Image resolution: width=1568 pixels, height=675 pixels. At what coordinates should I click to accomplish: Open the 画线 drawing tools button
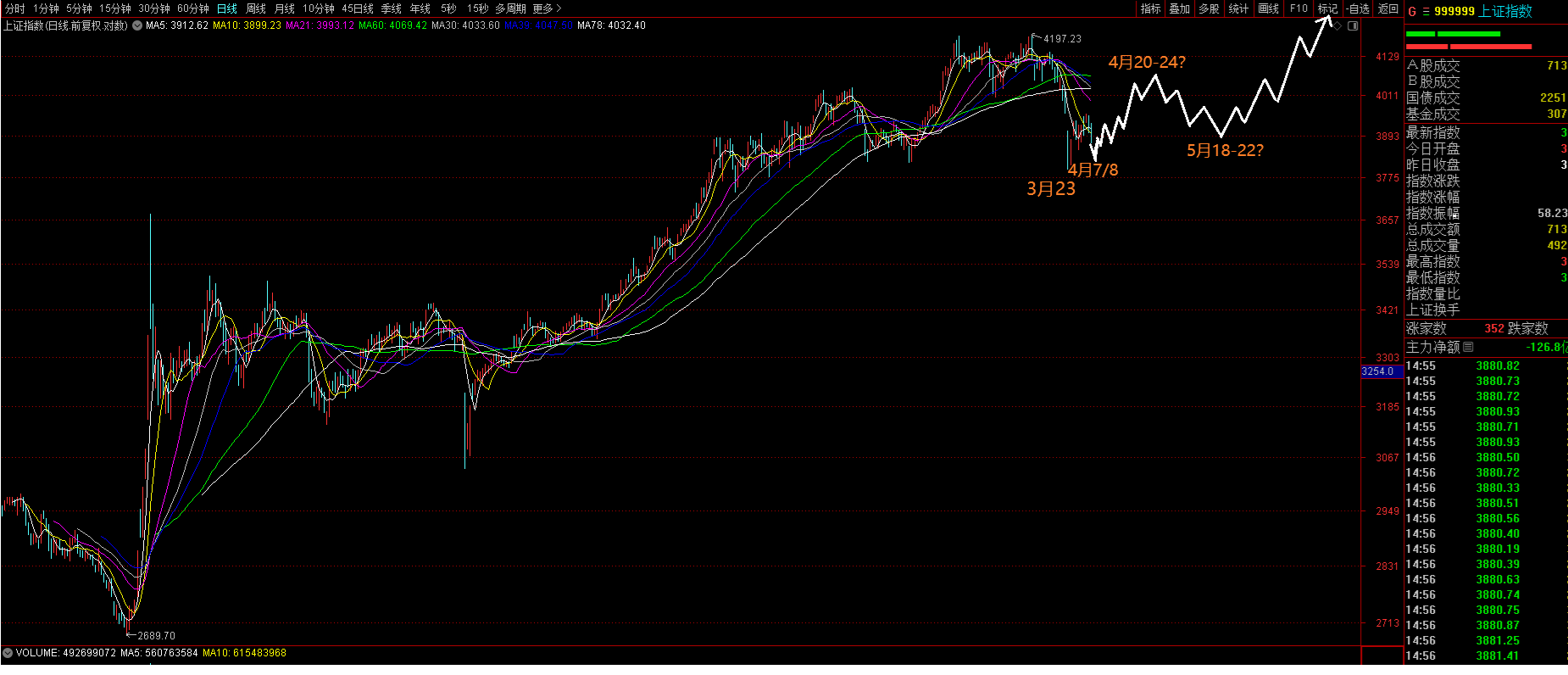point(1269,8)
